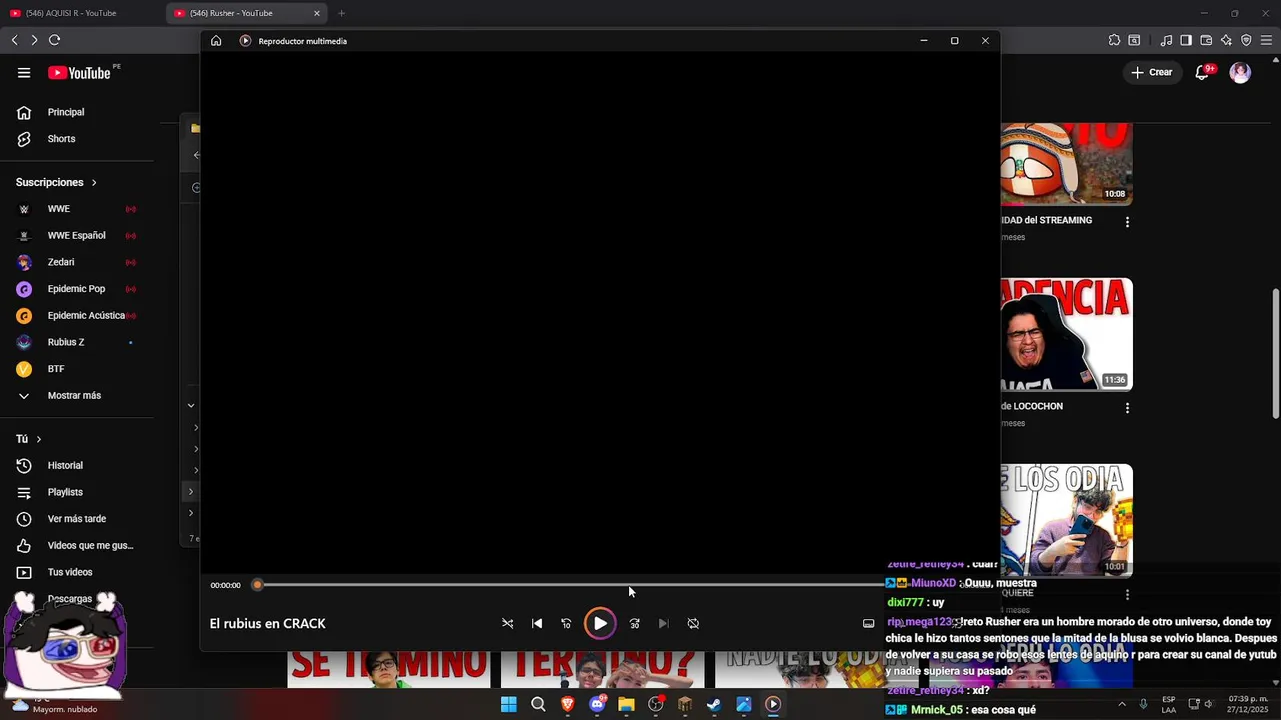Screen dimensions: 1281x720
Task: Start playback with the media player Play button
Action: tap(600, 623)
